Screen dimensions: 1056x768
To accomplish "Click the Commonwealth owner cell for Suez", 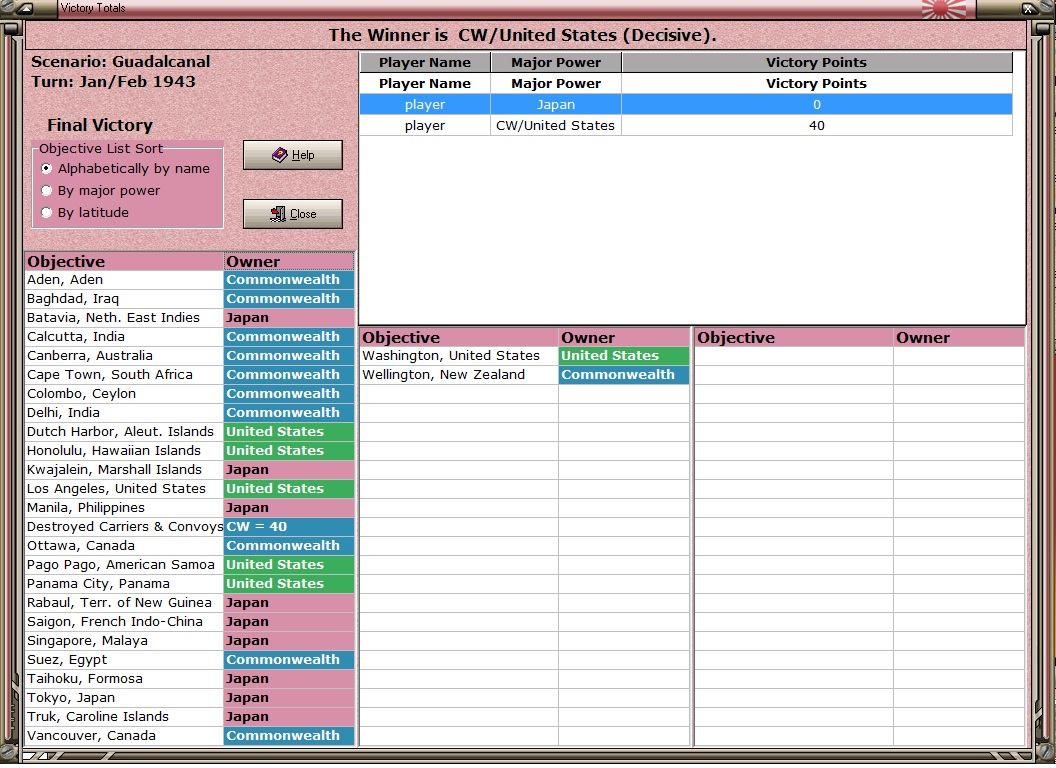I will 289,660.
